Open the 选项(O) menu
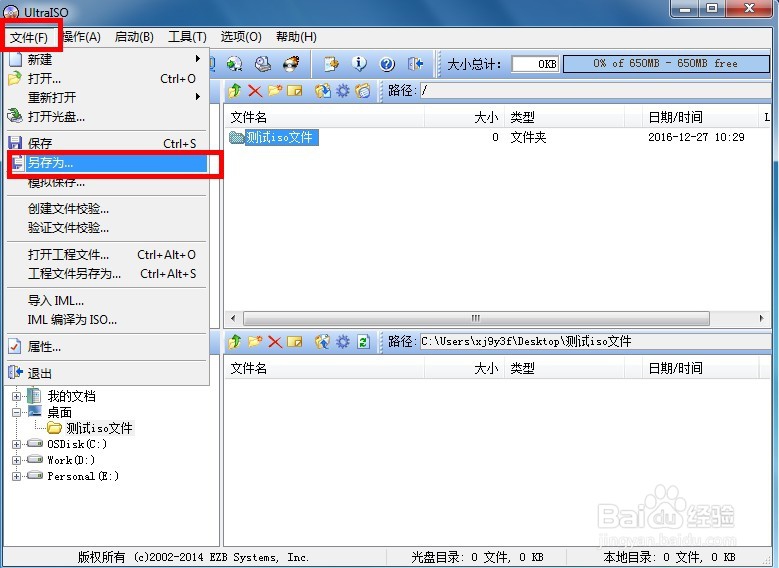 241,37
